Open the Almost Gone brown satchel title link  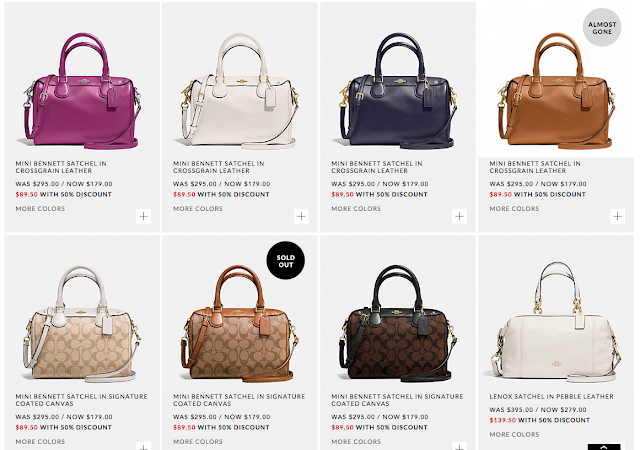tap(535, 167)
